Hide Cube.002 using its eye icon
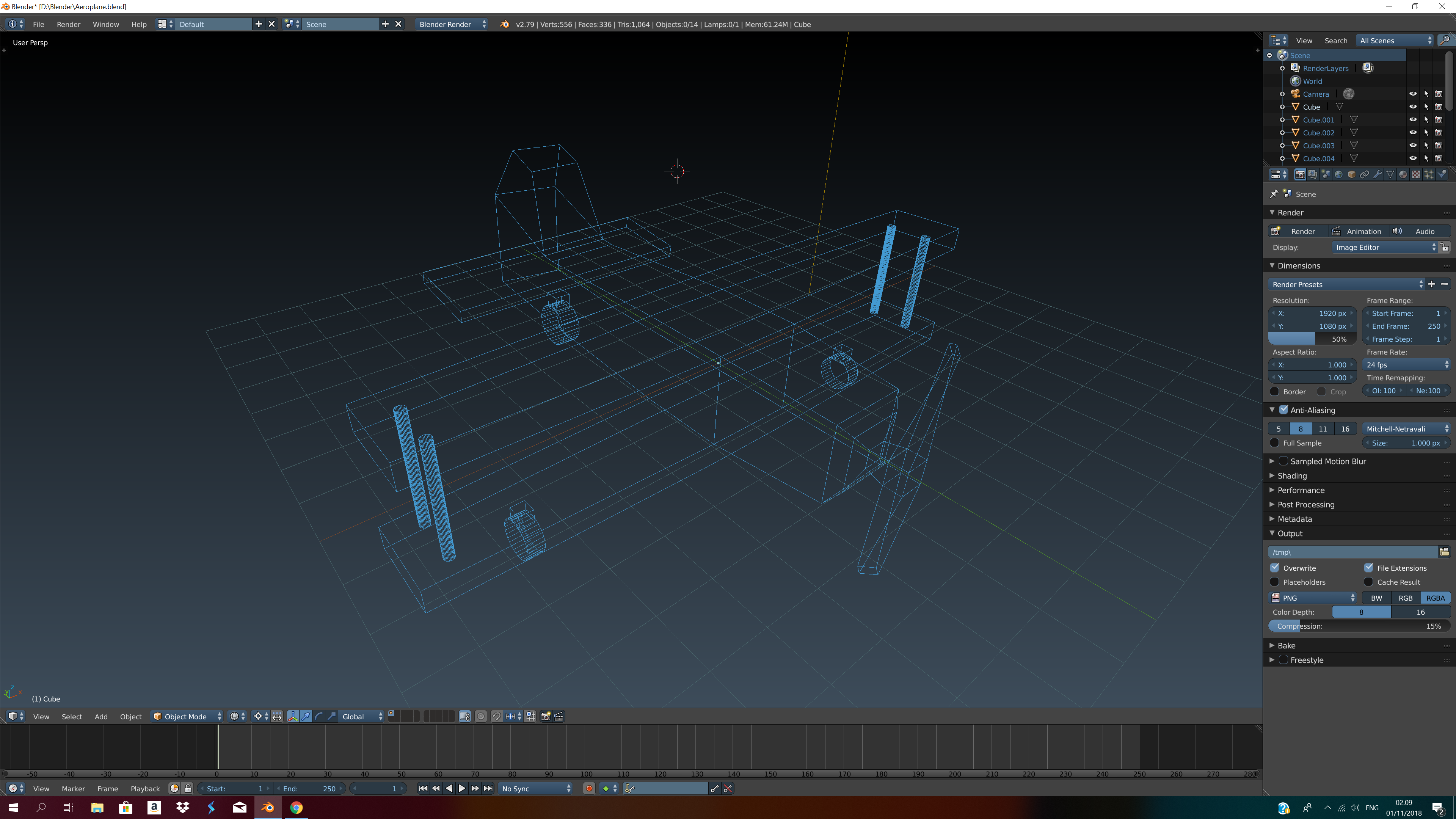 tap(1412, 132)
